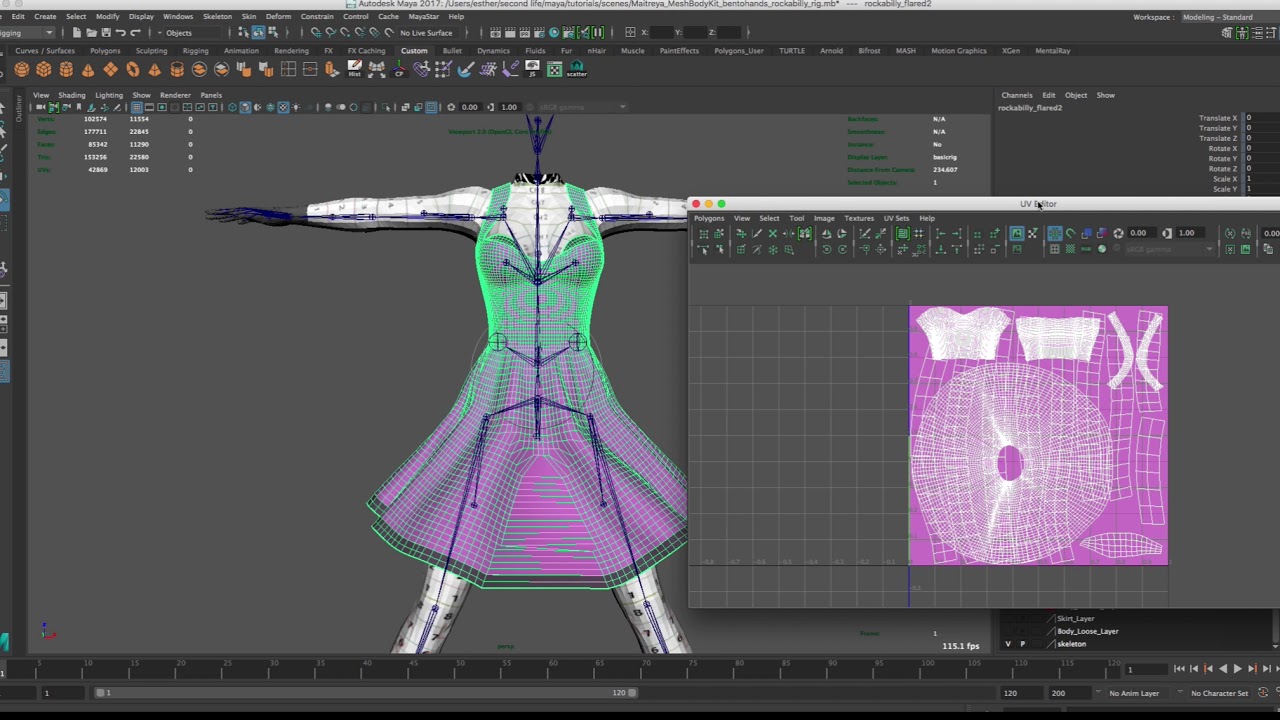Image resolution: width=1280 pixels, height=720 pixels.
Task: Open UV Editor sRGB gamma dropdown
Action: (1170, 249)
